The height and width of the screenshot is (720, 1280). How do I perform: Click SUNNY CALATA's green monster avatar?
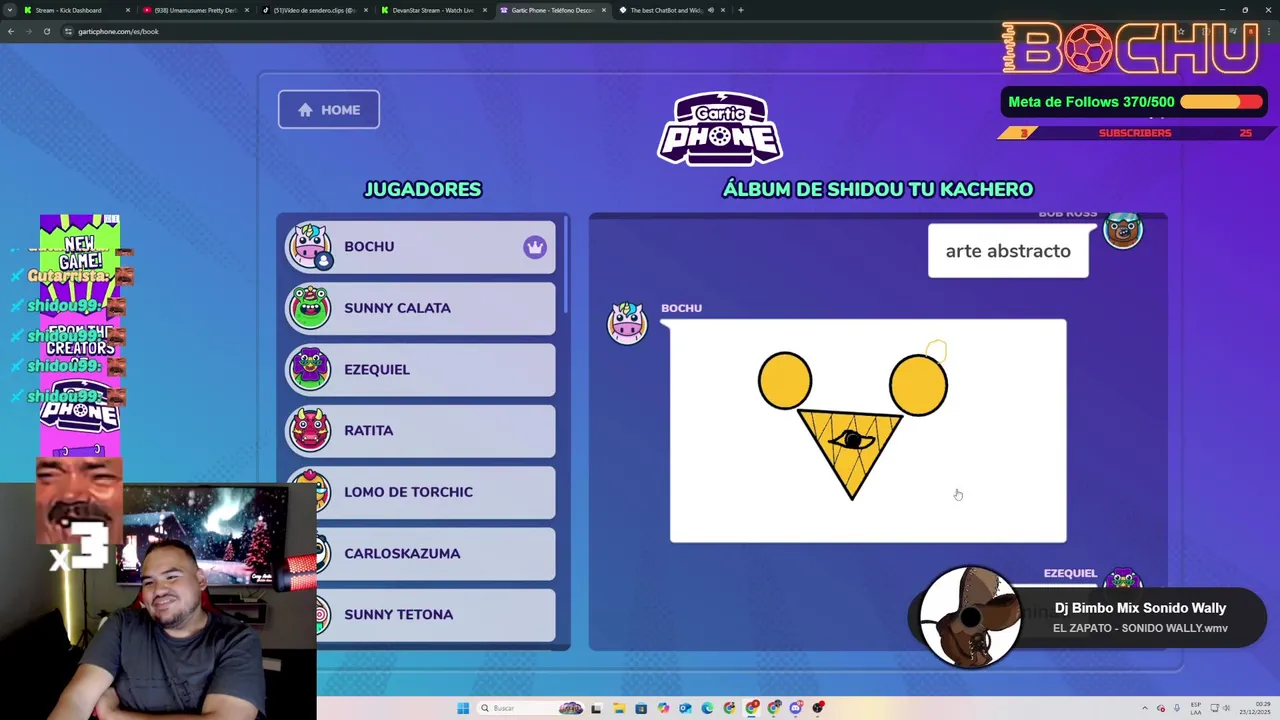coord(310,308)
